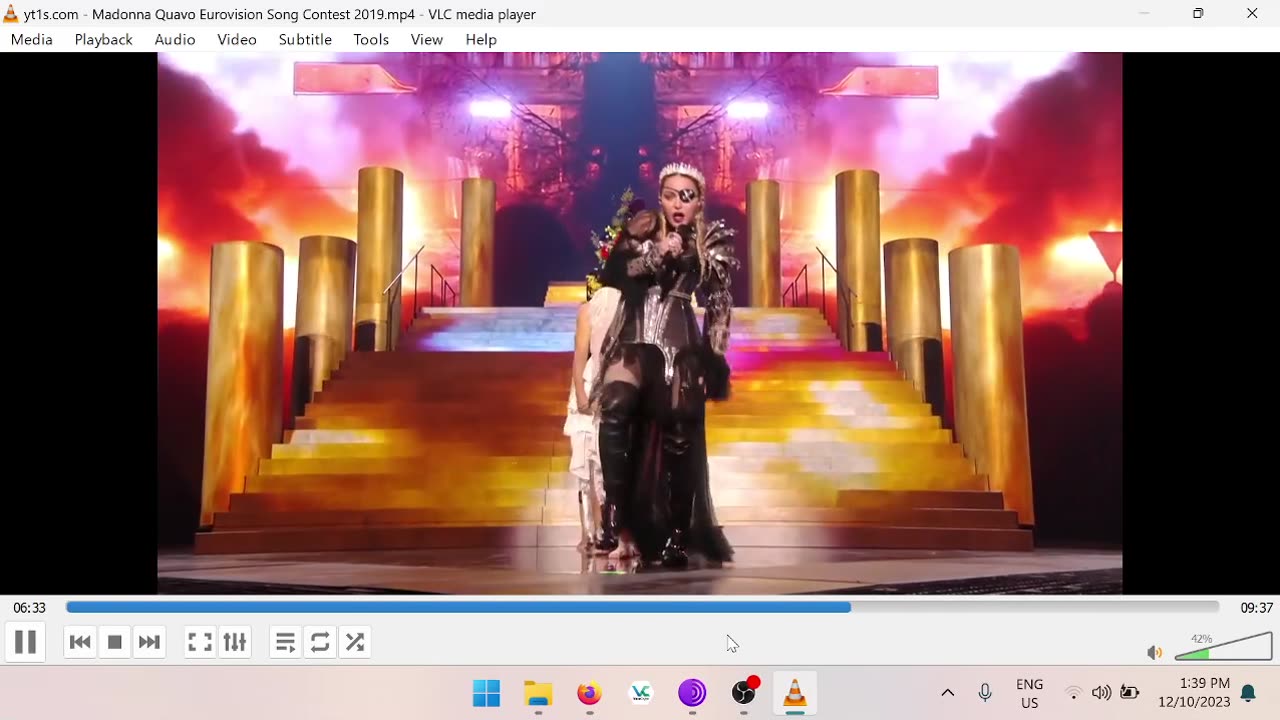Restore down the VLC window
1280x720 pixels.
pyautogui.click(x=1198, y=14)
